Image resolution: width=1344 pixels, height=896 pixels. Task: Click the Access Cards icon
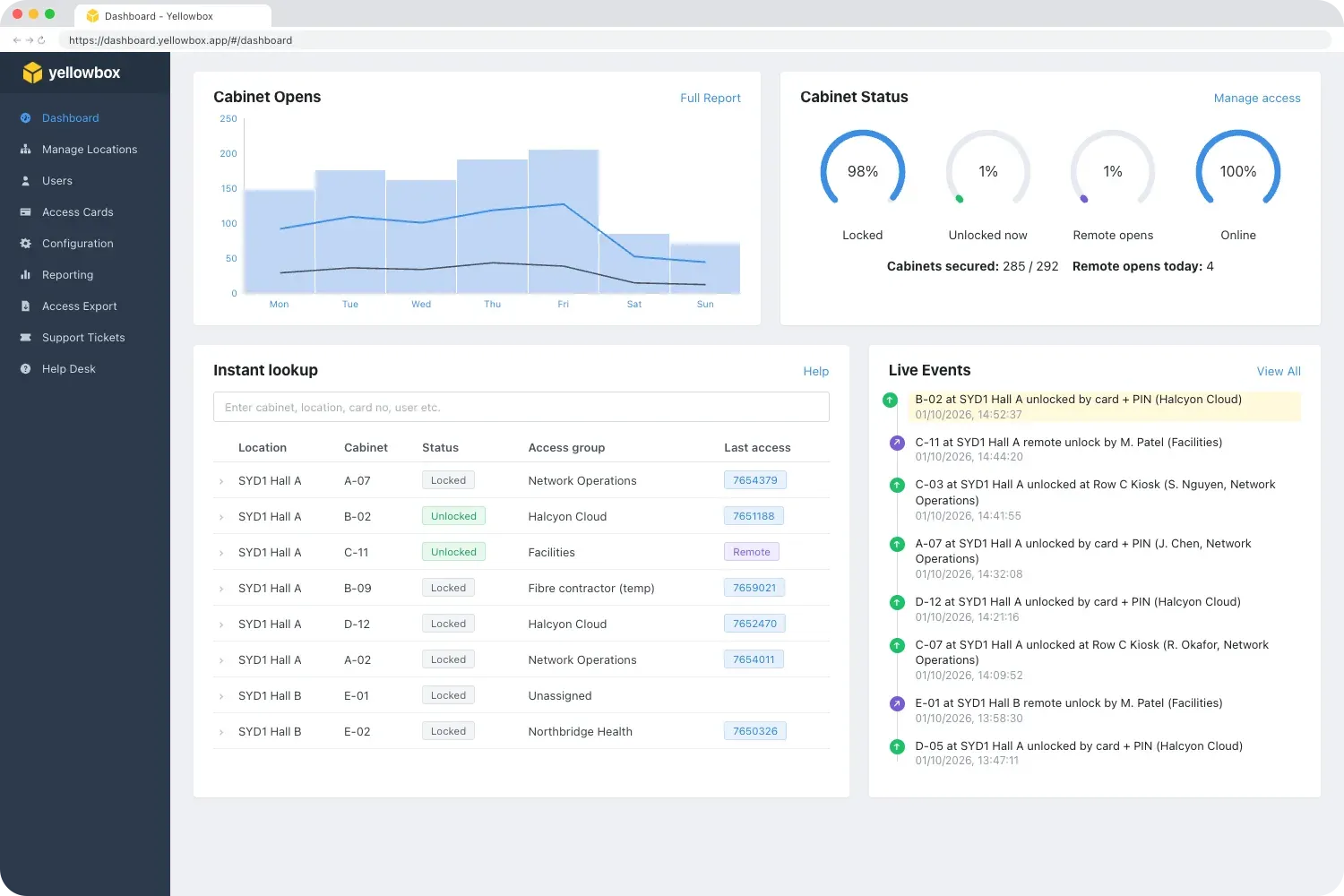point(25,212)
